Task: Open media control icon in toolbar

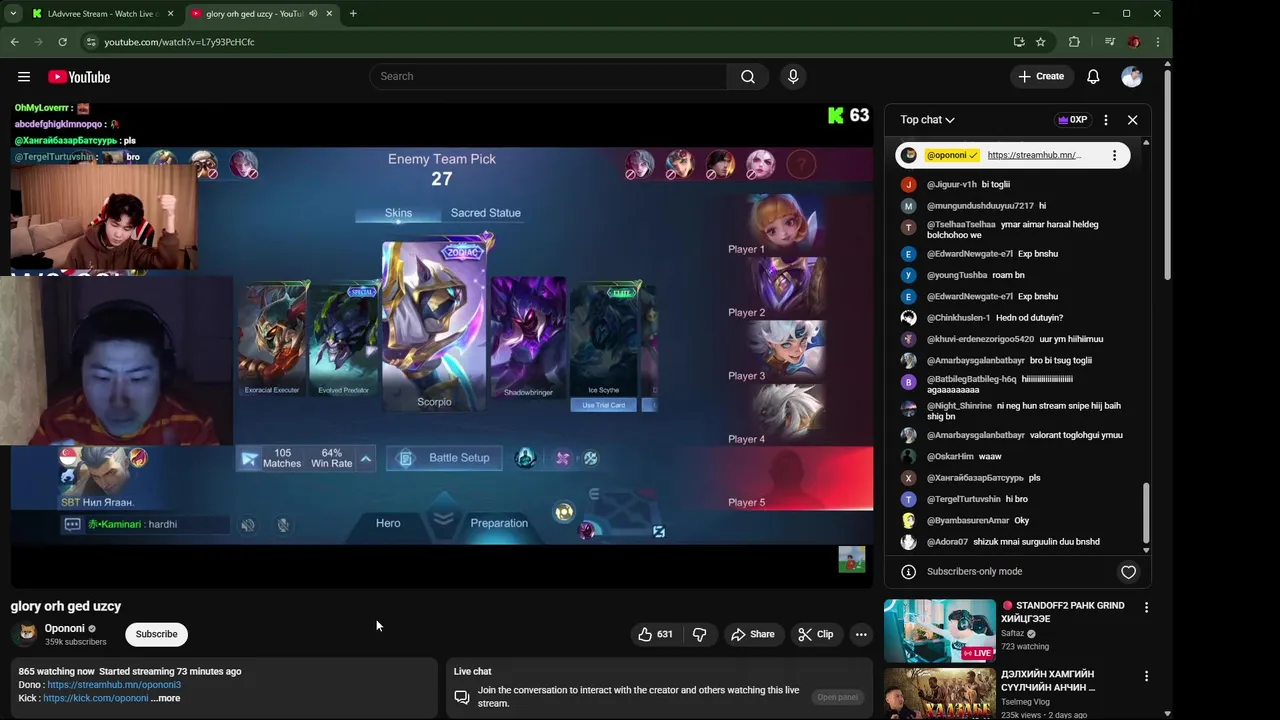Action: coord(1109,42)
